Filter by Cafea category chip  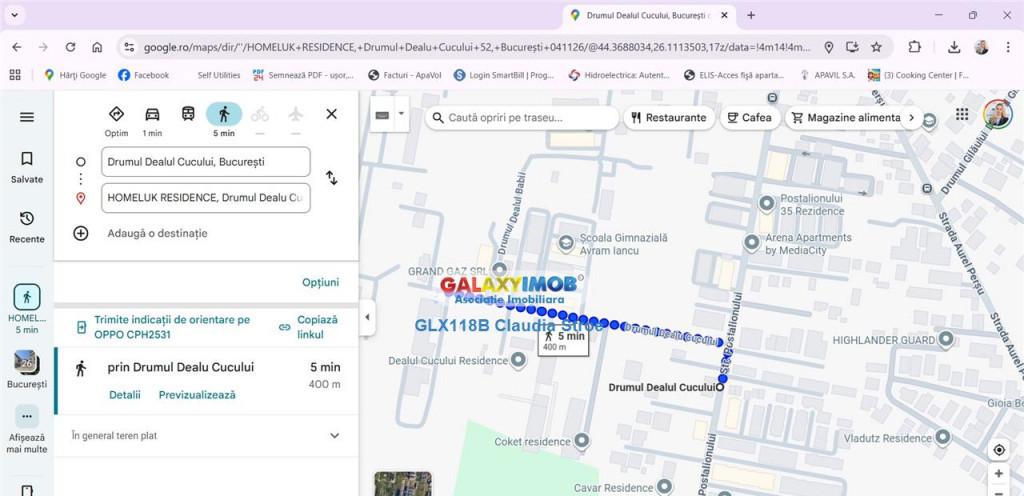coord(749,118)
